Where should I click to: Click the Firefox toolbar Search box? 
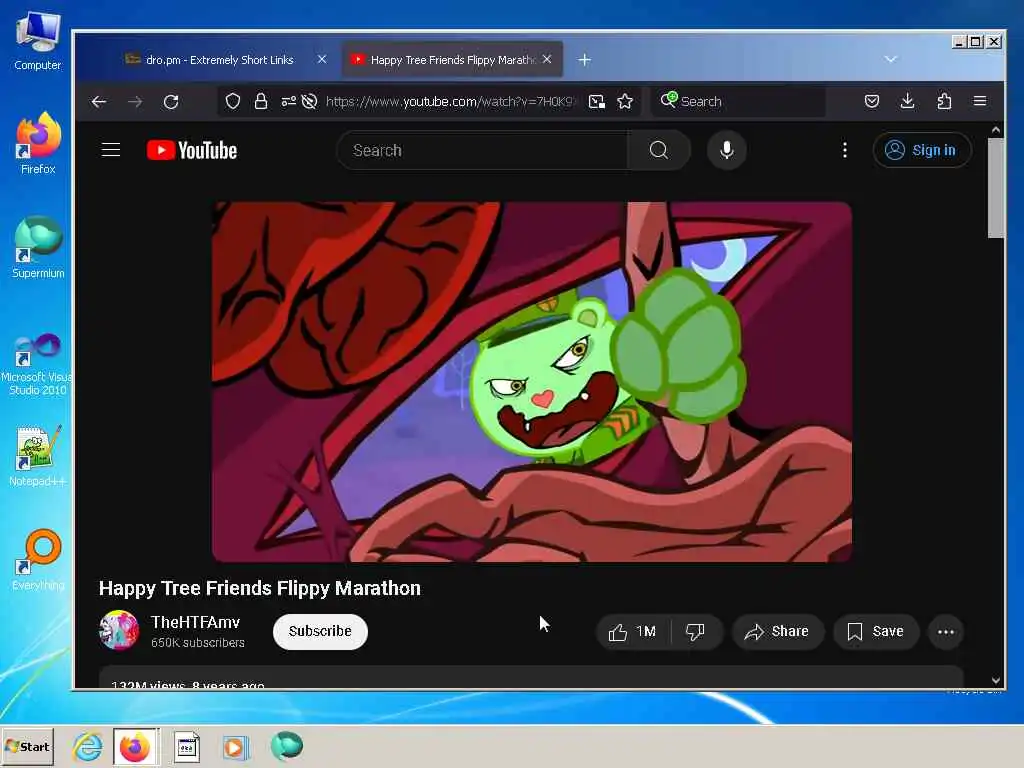click(738, 101)
